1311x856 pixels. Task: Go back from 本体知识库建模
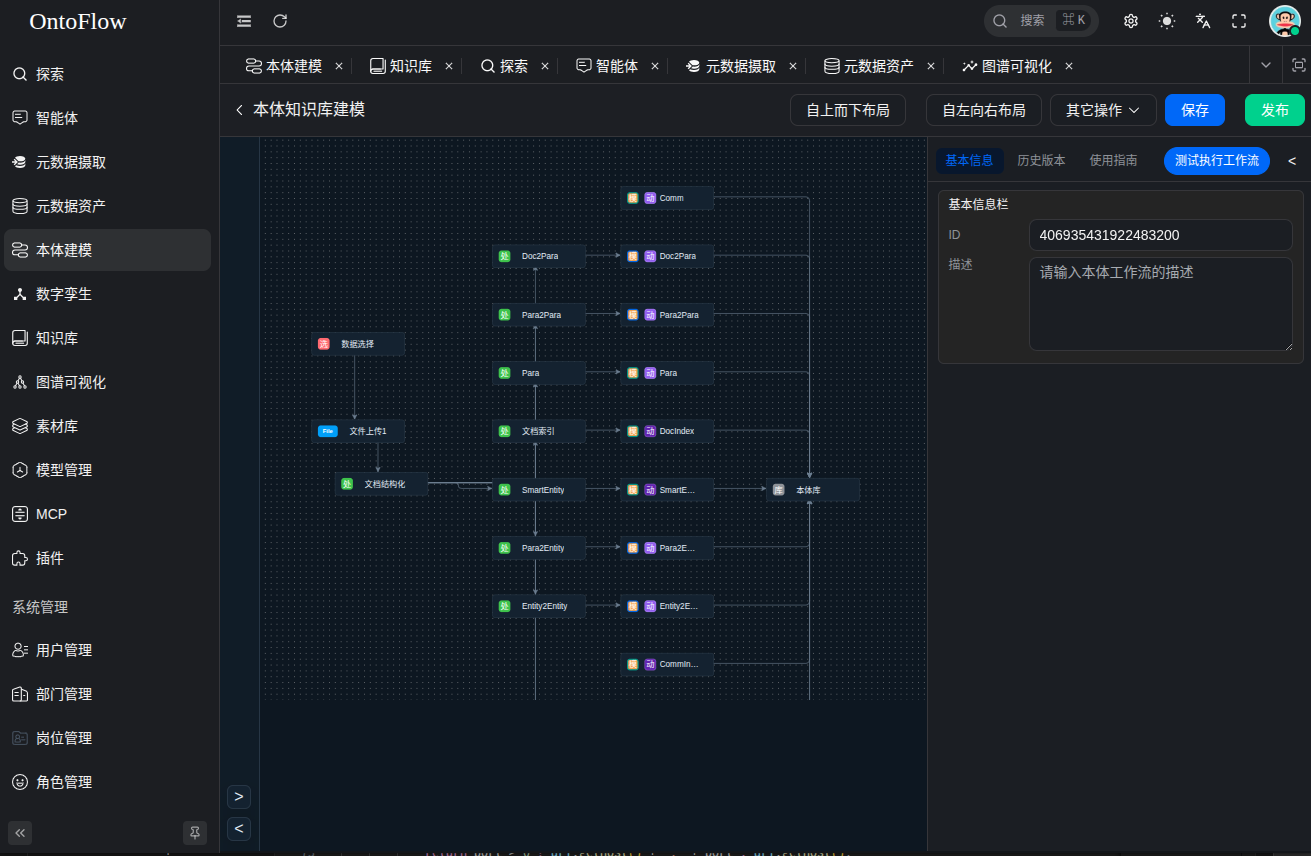[x=239, y=110]
